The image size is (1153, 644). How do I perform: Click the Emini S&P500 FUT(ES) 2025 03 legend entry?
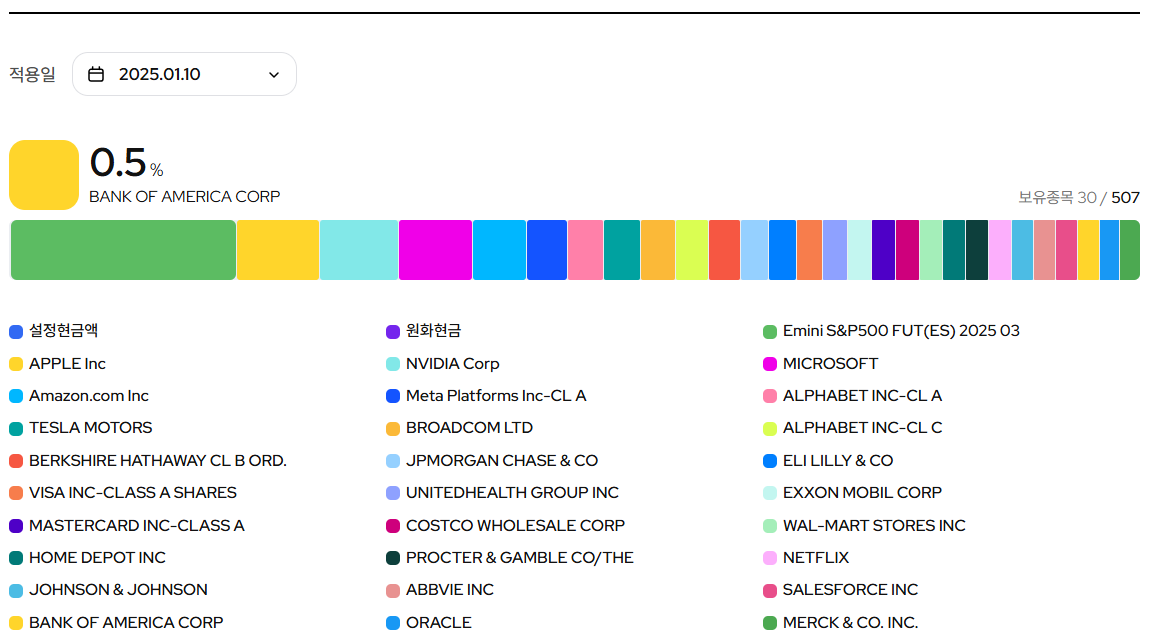pyautogui.click(x=891, y=331)
